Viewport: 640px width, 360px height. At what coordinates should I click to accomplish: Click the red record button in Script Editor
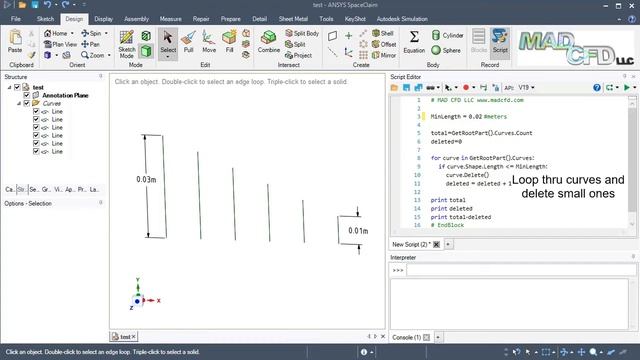(x=466, y=87)
